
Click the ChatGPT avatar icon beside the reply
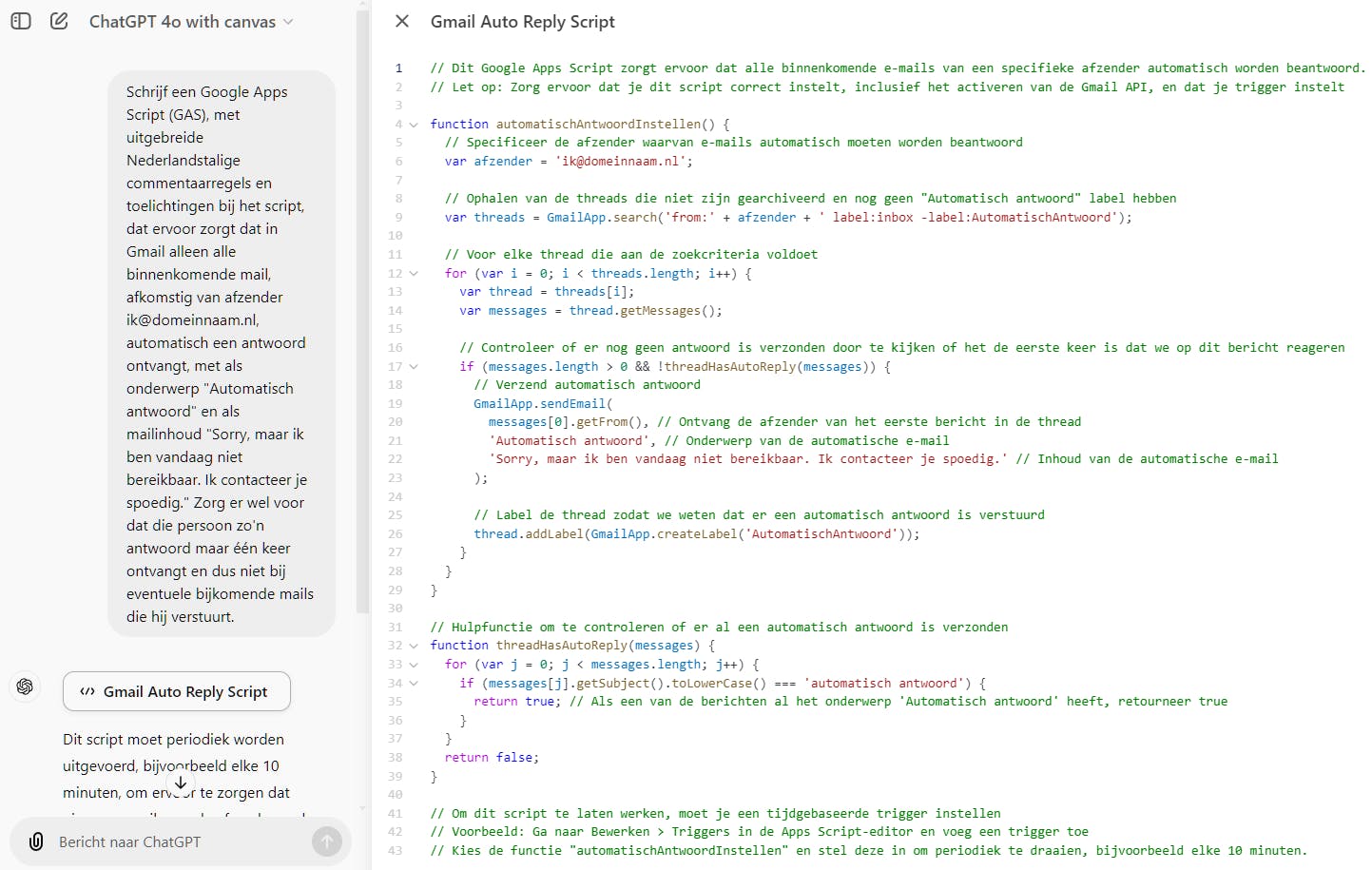point(26,686)
